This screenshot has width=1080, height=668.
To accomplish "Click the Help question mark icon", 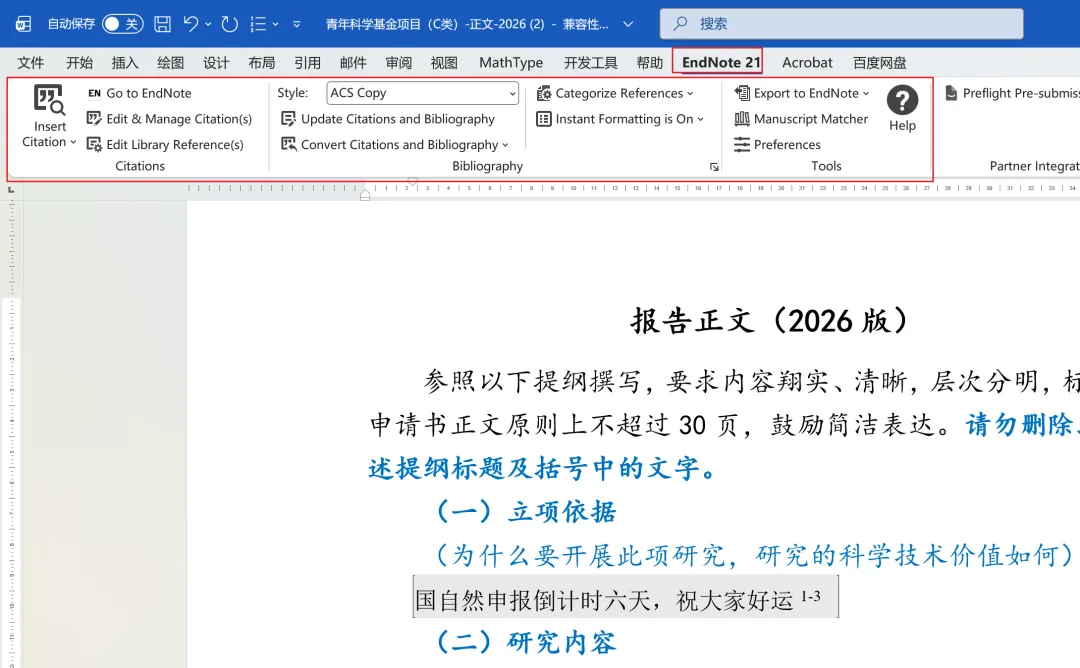I will tap(902, 100).
